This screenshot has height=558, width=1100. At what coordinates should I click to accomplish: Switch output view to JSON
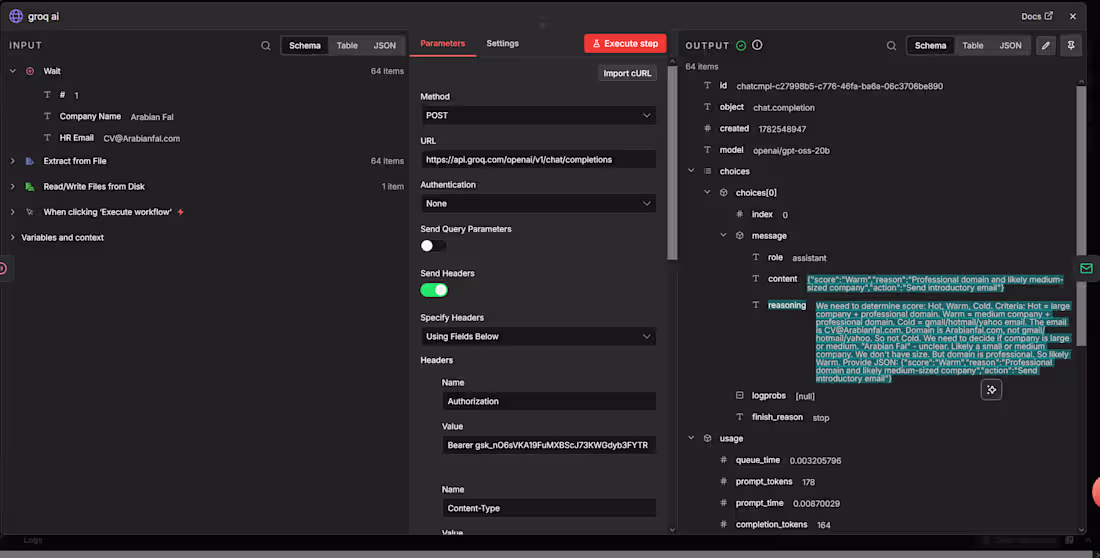pyautogui.click(x=1010, y=46)
